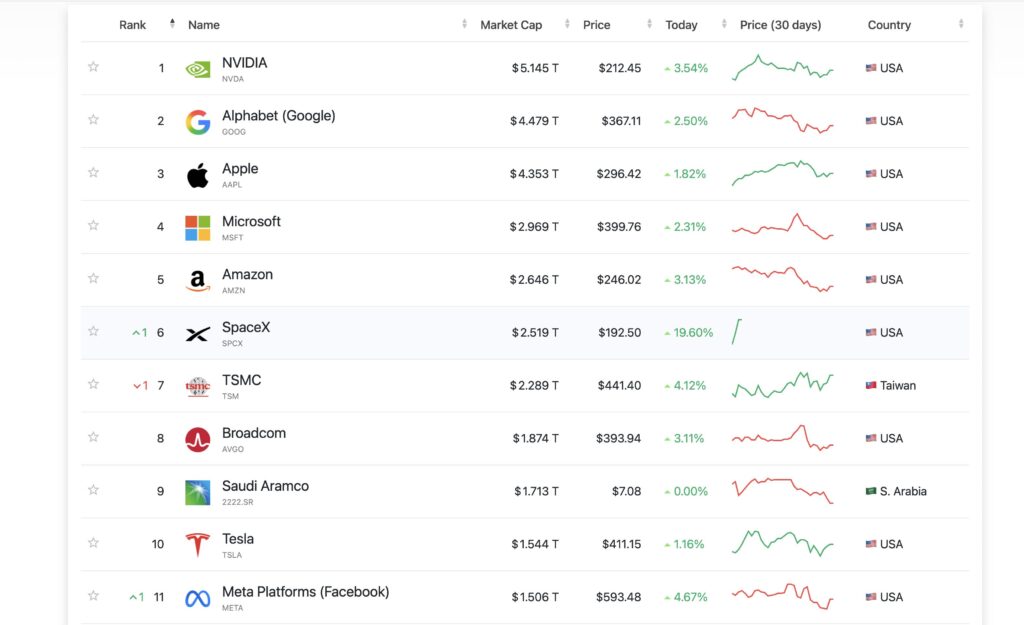
Task: Click Microsoft market cap $2.969 T
Action: point(534,227)
